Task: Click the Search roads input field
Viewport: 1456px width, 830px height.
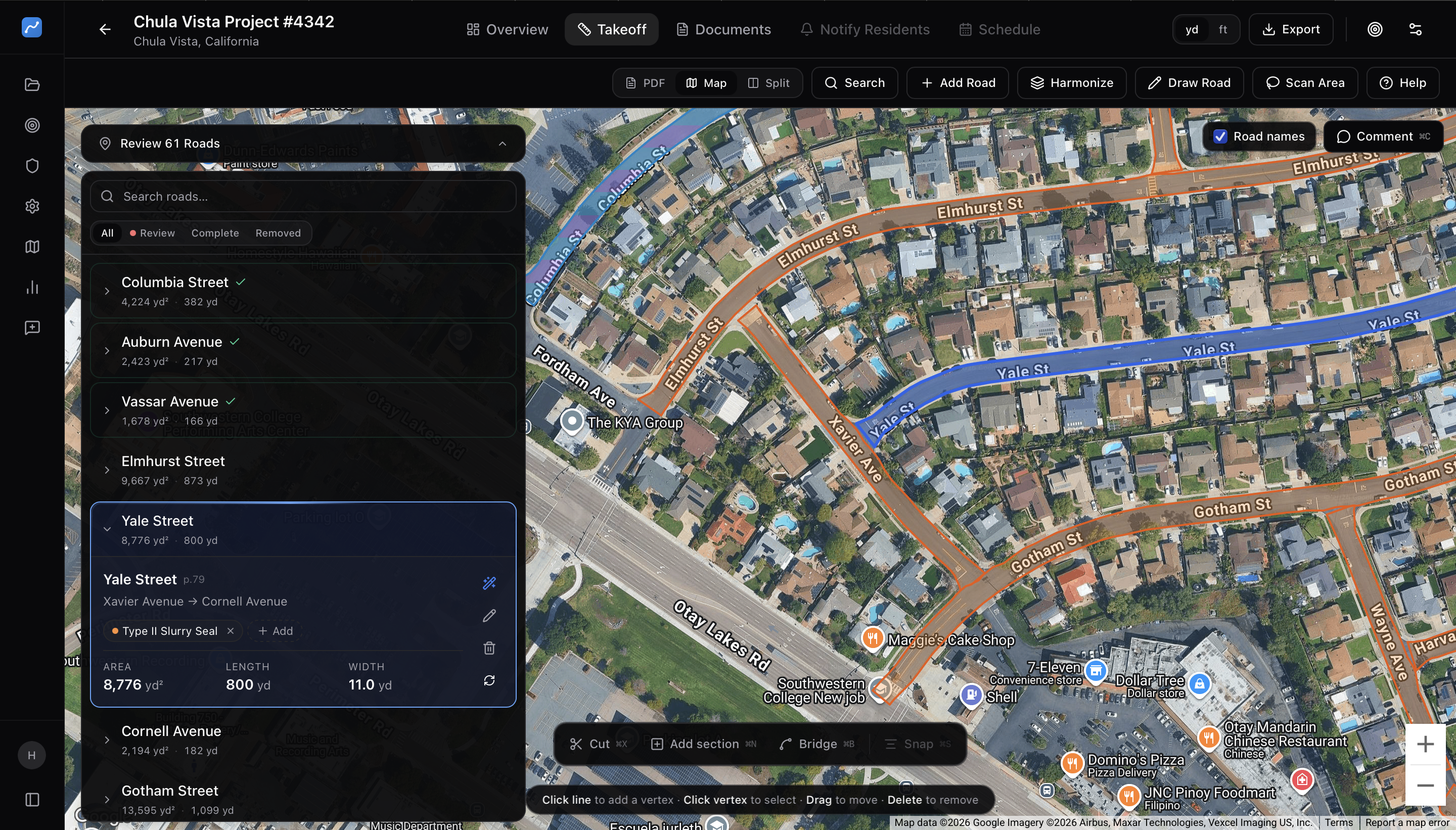Action: tap(303, 196)
